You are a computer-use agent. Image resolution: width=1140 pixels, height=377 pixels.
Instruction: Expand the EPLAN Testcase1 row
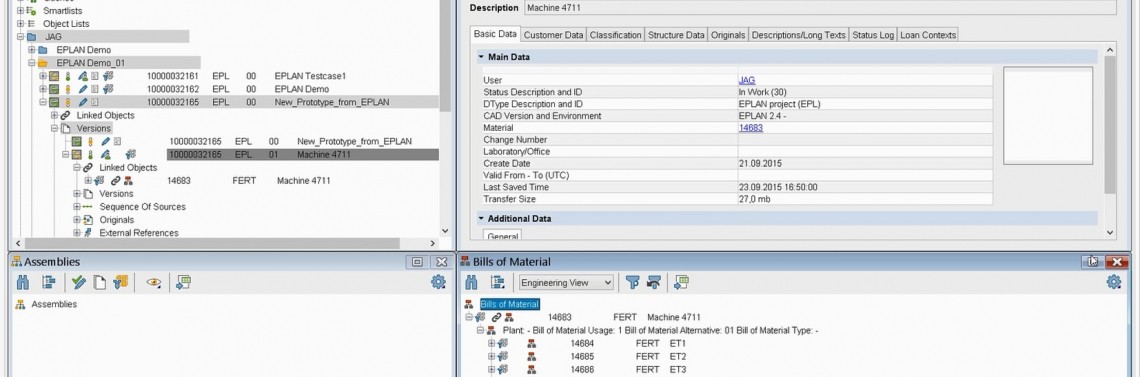[43, 76]
